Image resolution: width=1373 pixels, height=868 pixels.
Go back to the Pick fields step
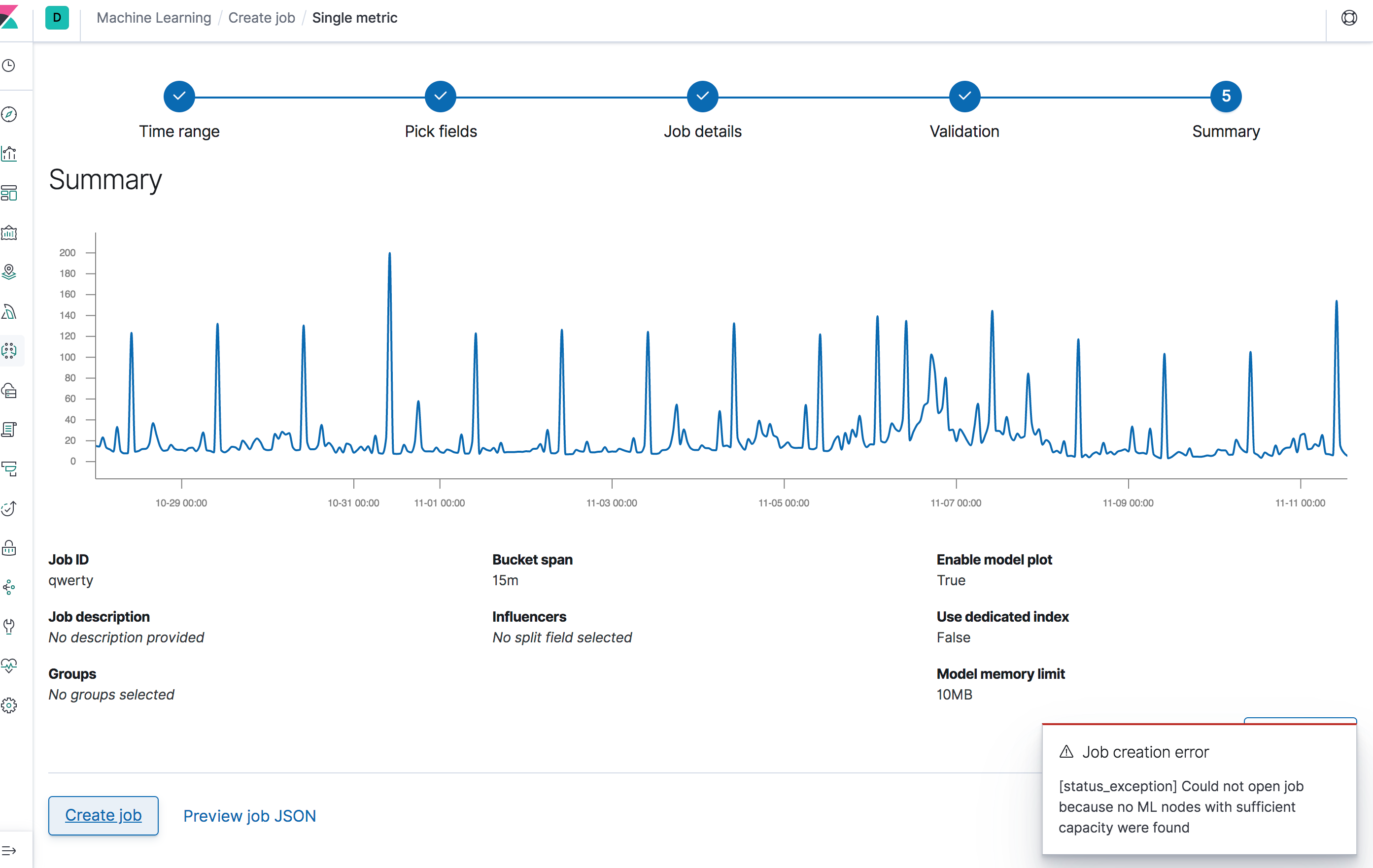440,97
